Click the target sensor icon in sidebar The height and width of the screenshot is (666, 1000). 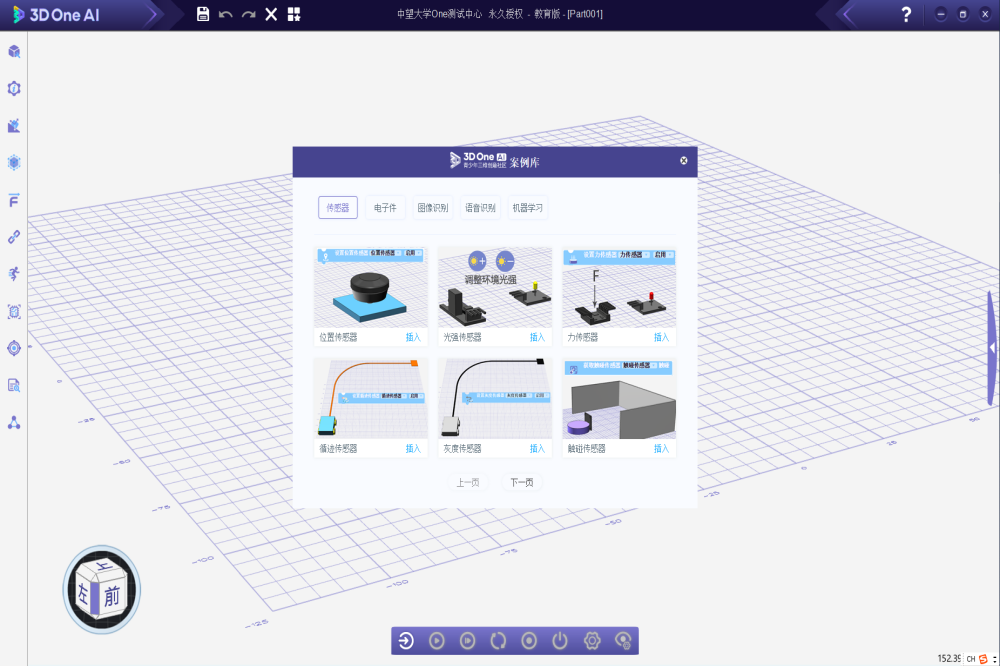(14, 348)
